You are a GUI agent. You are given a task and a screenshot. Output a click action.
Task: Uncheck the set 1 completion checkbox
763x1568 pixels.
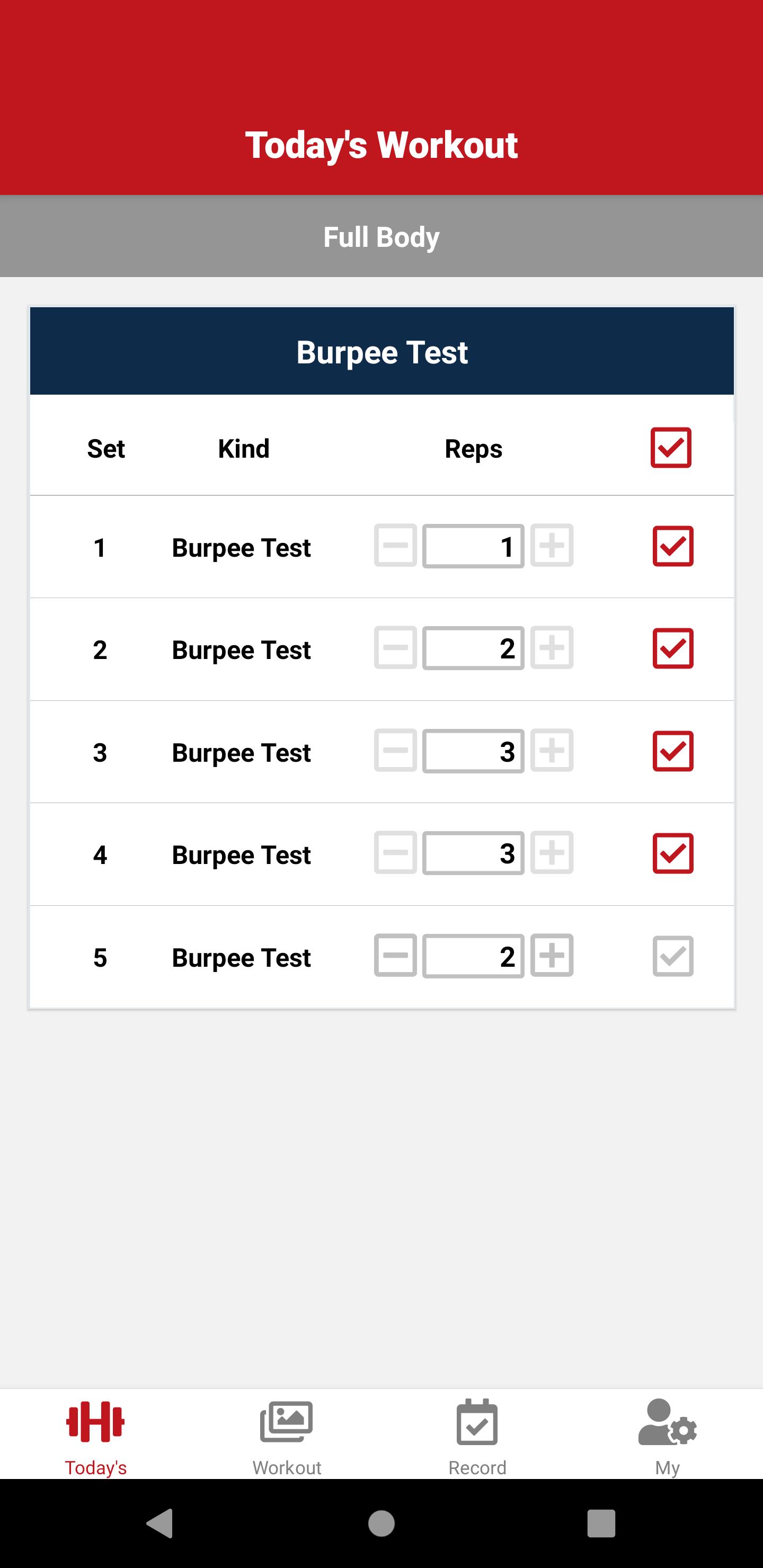click(x=673, y=546)
